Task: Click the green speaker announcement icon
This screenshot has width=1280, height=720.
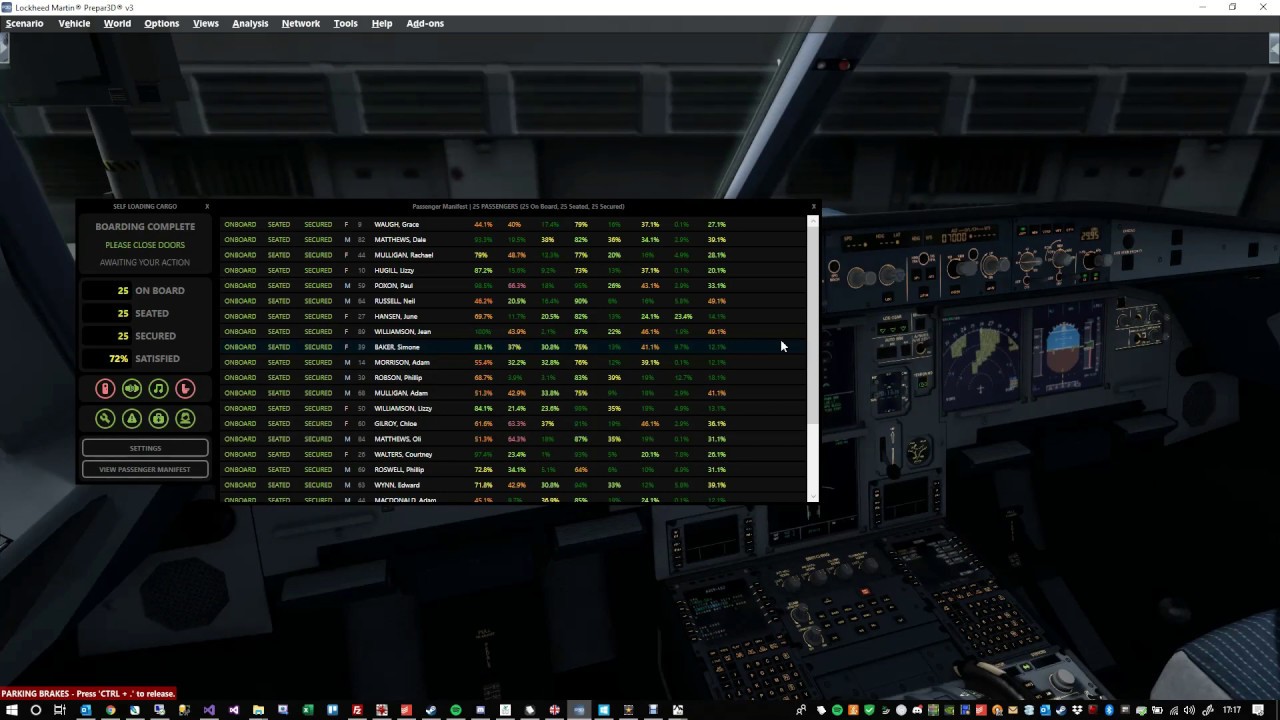Action: pos(132,389)
